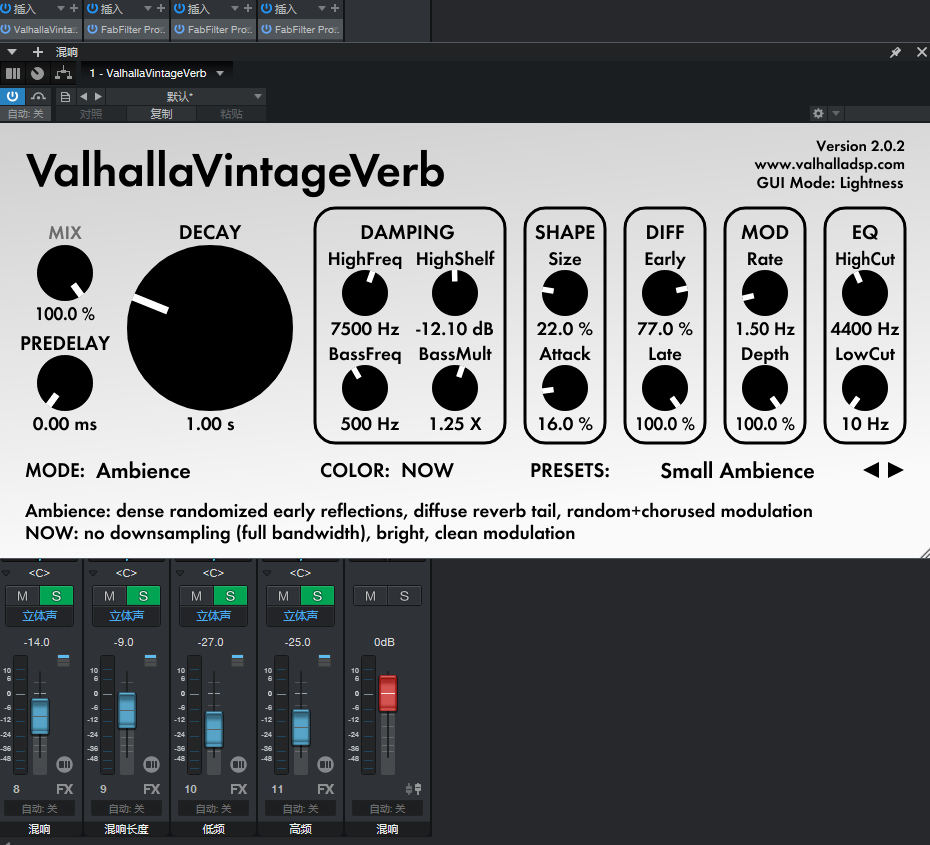Toggle power of second FabFilter Pro insert
Screen dimensions: 930x845
[179, 29]
